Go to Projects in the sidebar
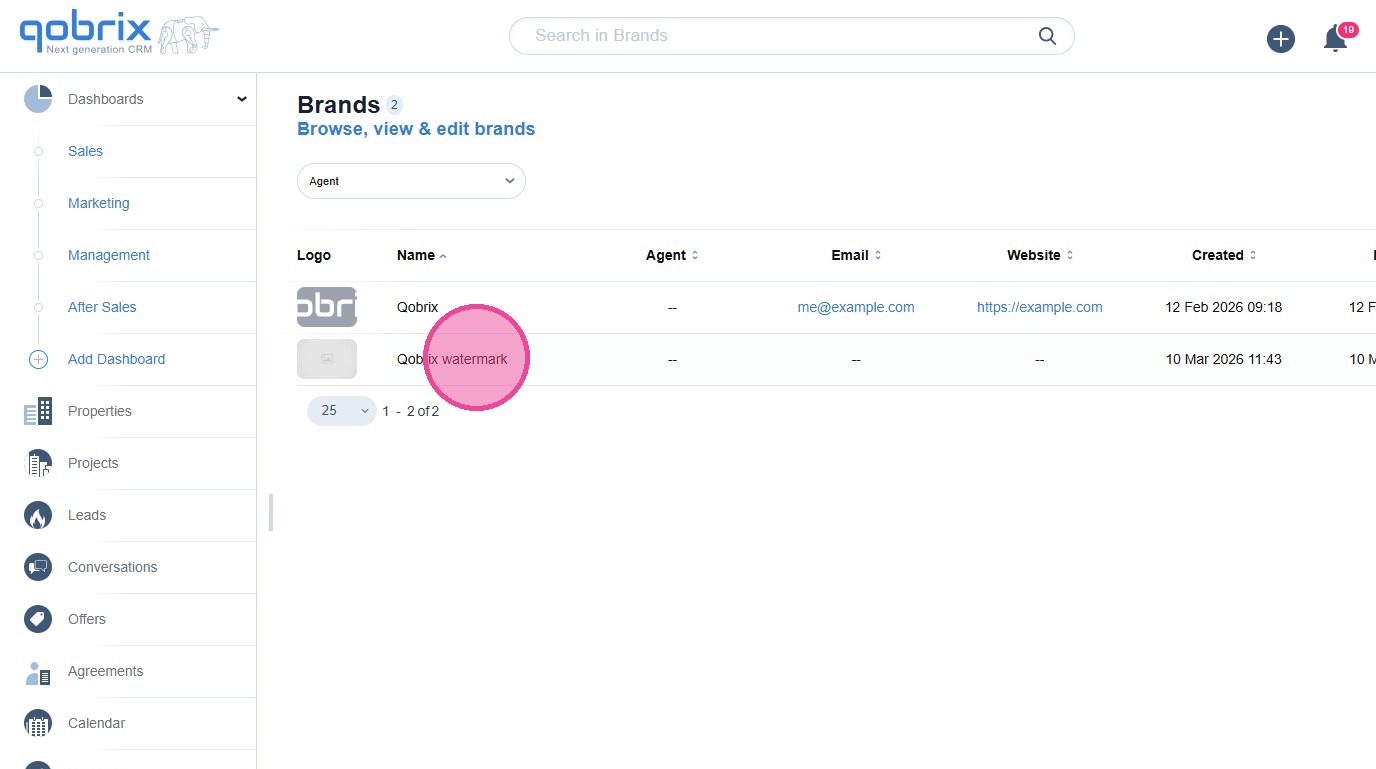The height and width of the screenshot is (769, 1376). (x=93, y=463)
